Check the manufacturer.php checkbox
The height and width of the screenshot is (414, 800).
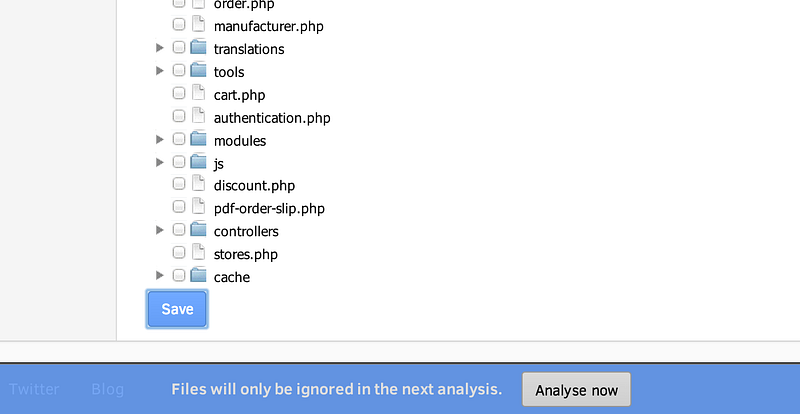click(x=179, y=24)
